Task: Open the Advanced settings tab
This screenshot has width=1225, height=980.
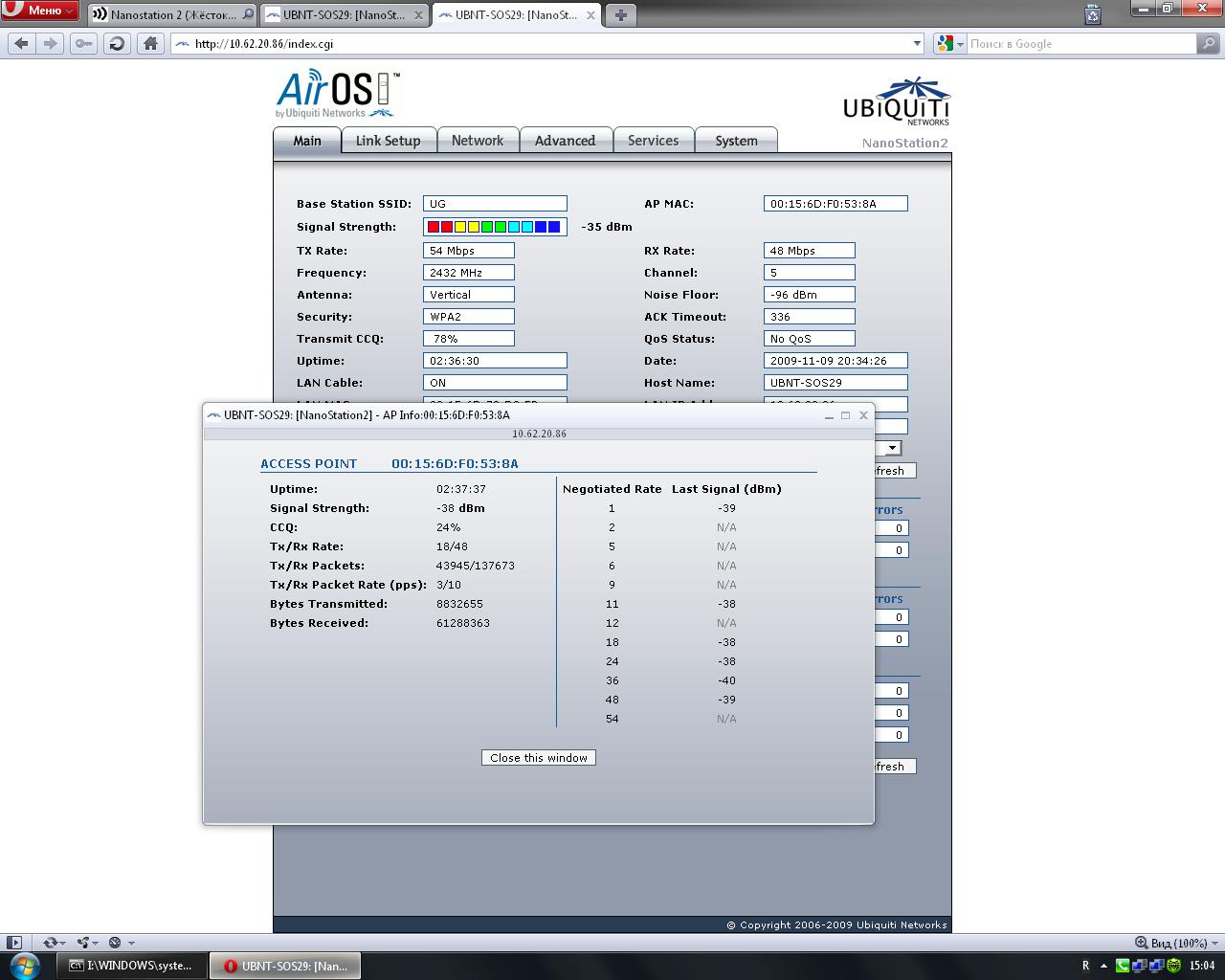Action: [x=565, y=141]
